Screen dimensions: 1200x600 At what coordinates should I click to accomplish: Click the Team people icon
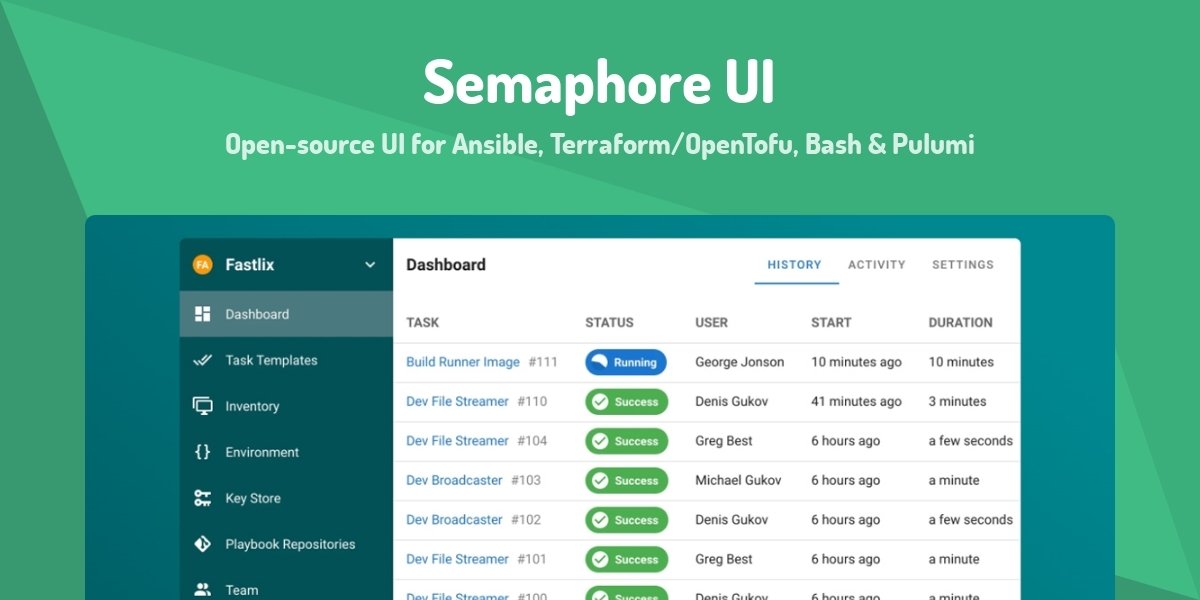coord(202,589)
